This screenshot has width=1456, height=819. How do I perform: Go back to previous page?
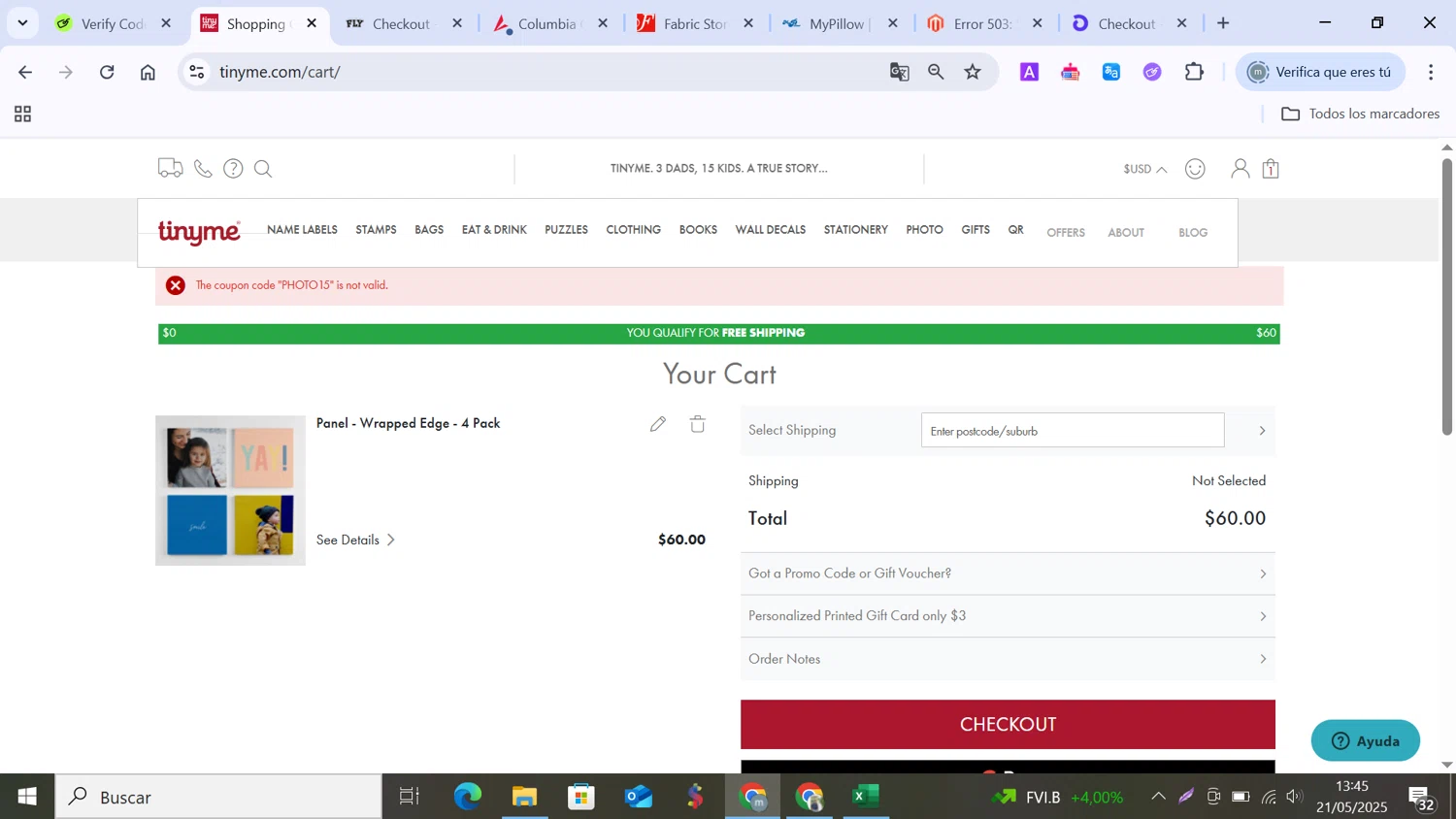click(x=25, y=72)
